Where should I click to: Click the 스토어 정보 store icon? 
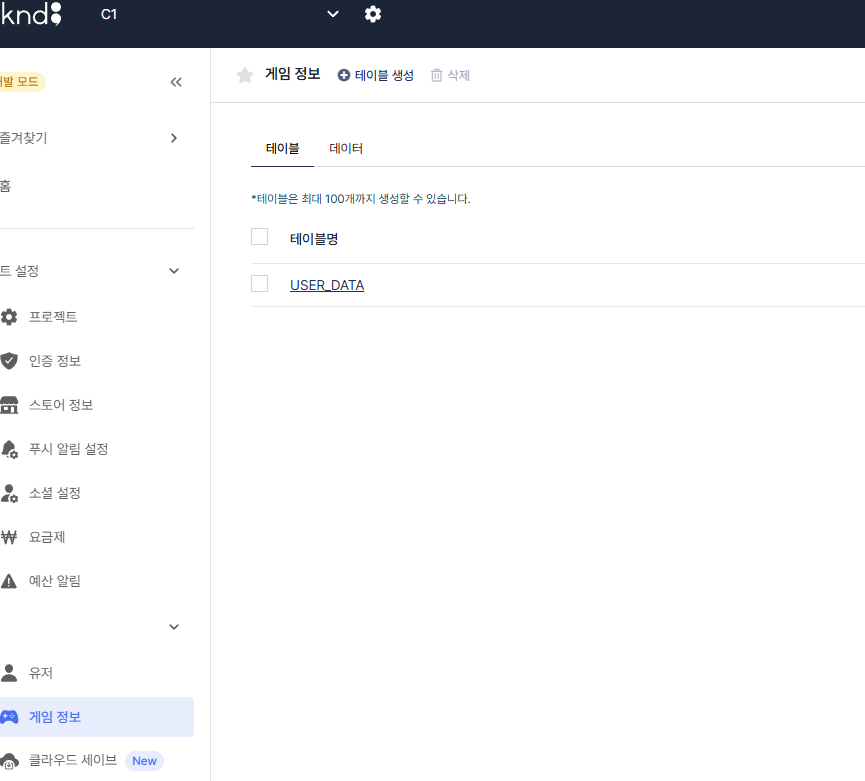(x=9, y=405)
